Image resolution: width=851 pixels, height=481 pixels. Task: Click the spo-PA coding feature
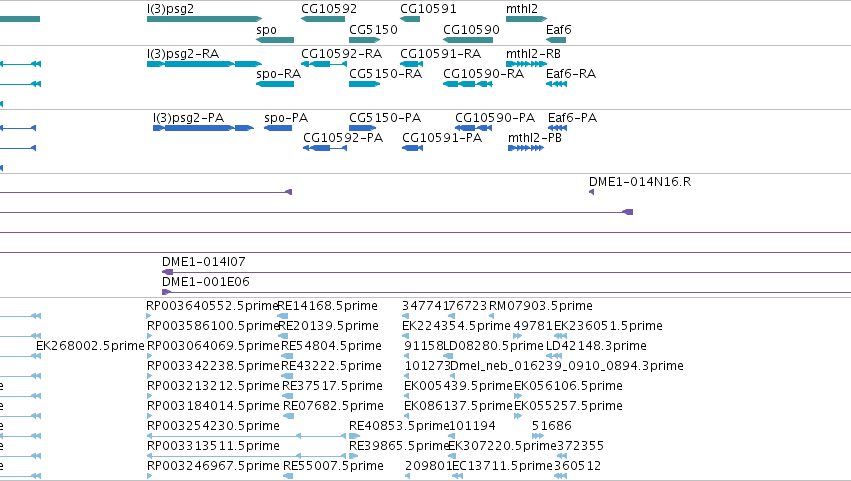(x=278, y=128)
